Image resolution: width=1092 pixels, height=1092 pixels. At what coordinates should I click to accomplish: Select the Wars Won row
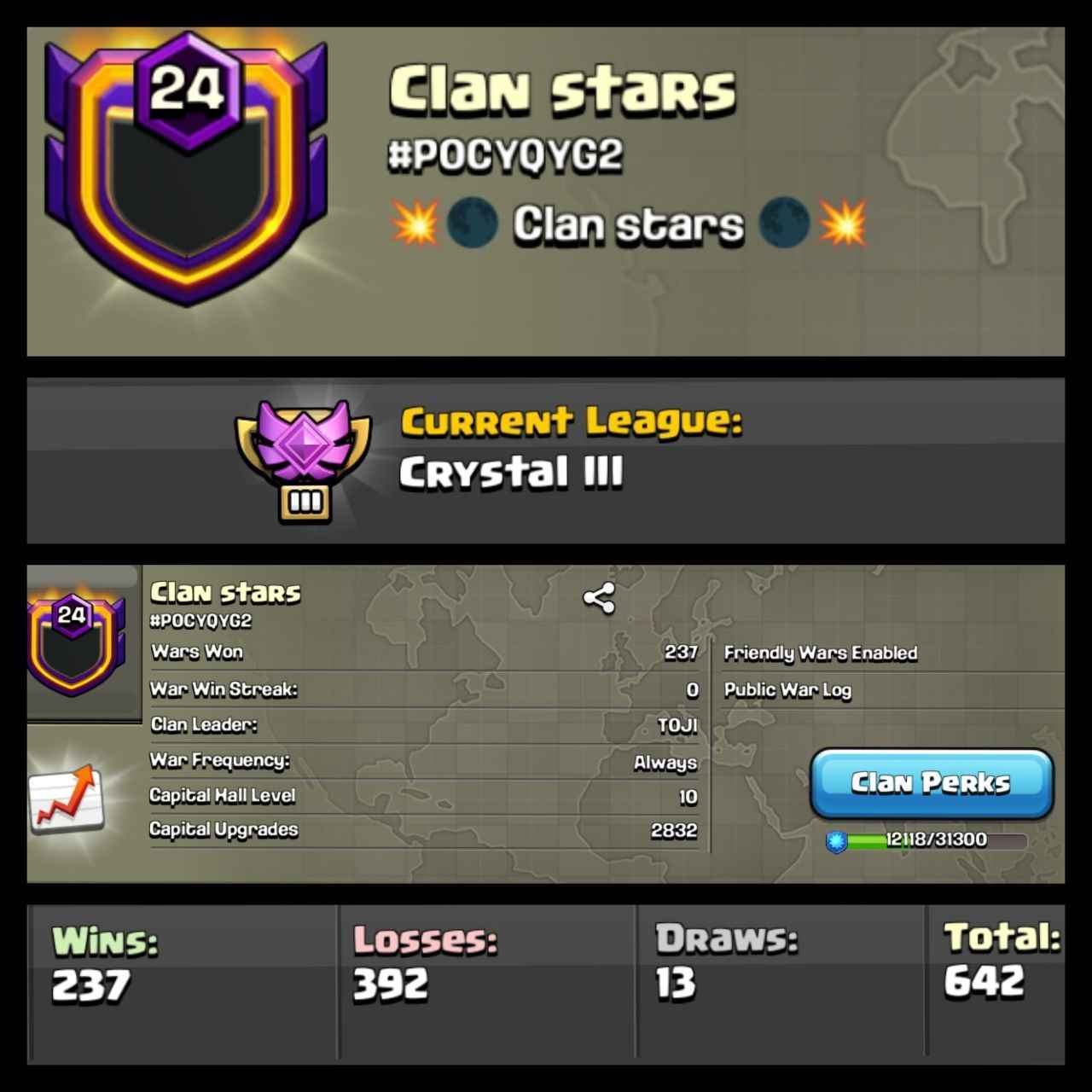point(424,653)
